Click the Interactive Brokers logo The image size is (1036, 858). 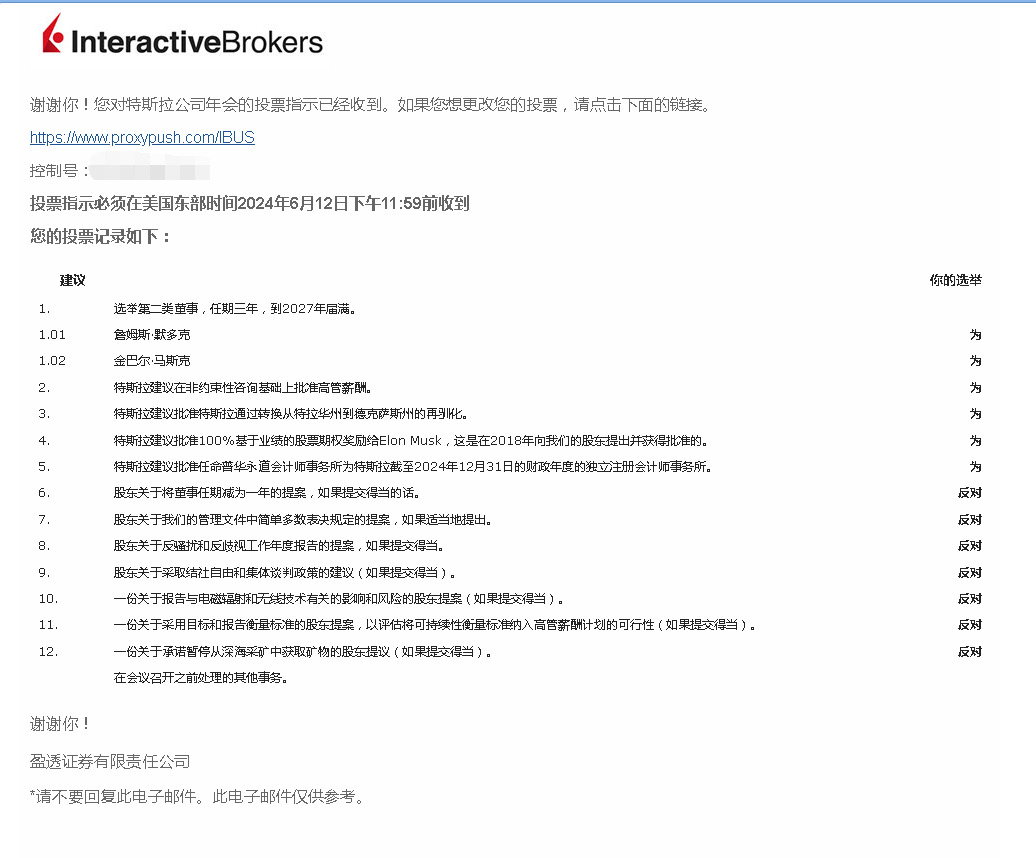[x=182, y=36]
